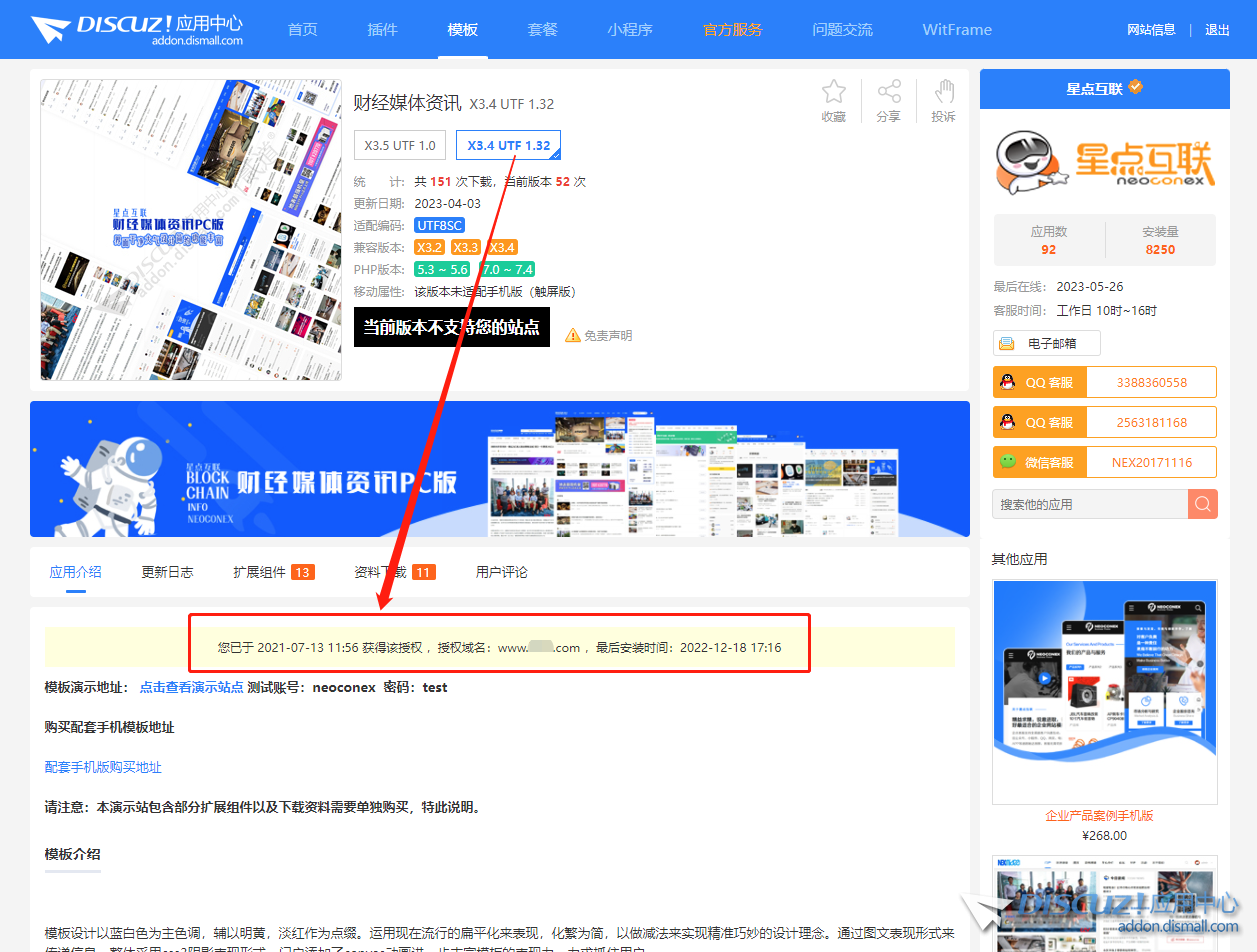Open the 小程序 nav item
The image size is (1257, 952).
pyautogui.click(x=630, y=29)
